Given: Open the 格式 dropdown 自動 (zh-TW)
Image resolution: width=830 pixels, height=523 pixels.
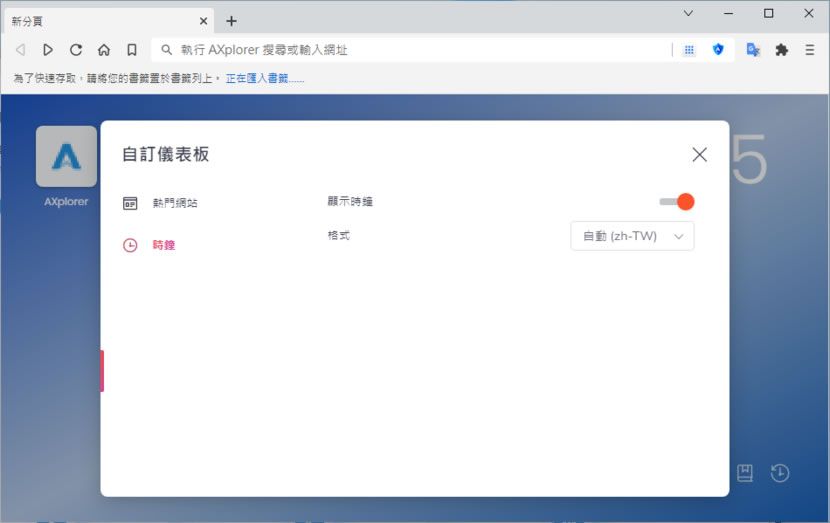Looking at the screenshot, I should tap(632, 236).
